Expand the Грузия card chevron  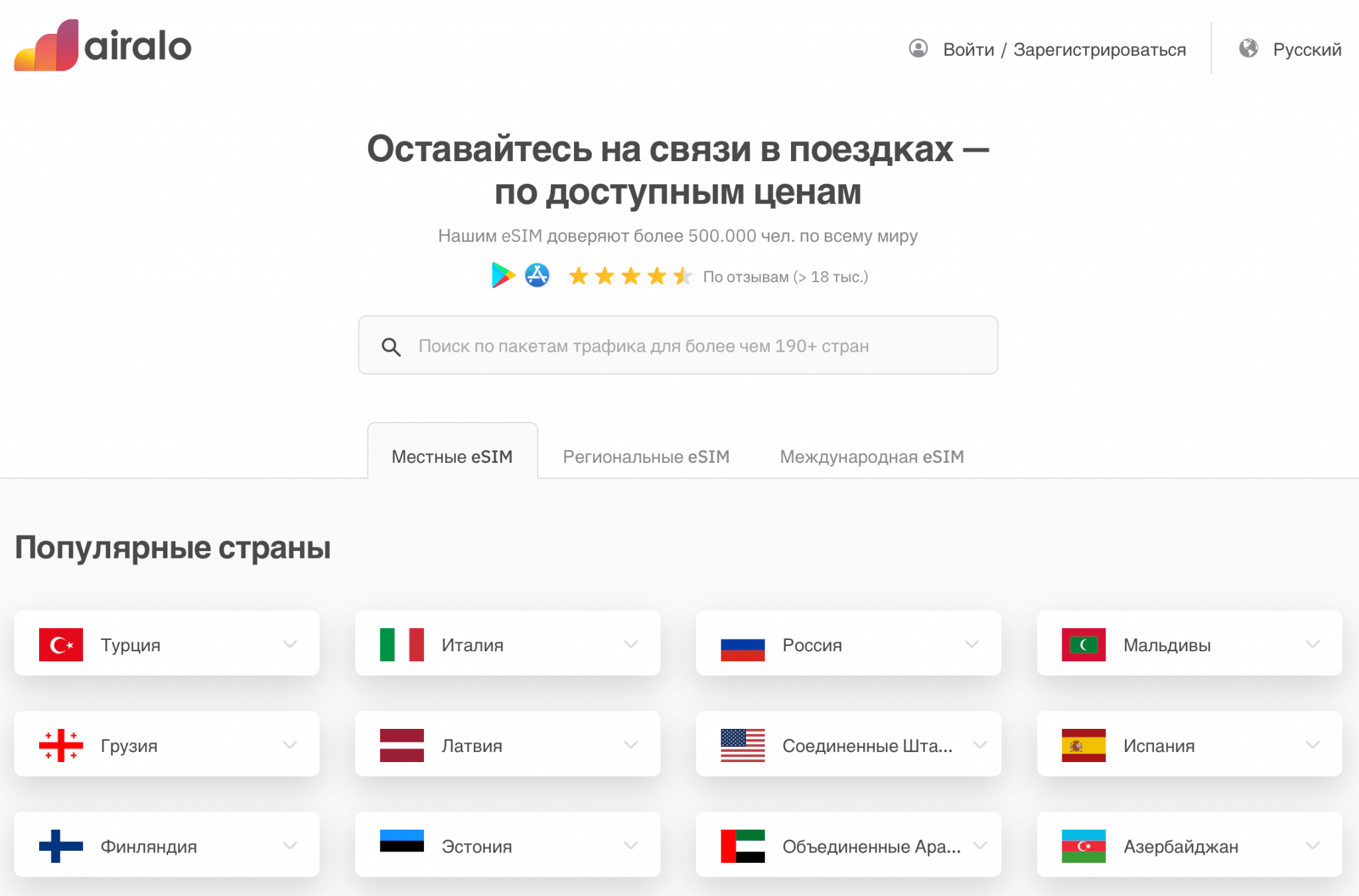[290, 745]
